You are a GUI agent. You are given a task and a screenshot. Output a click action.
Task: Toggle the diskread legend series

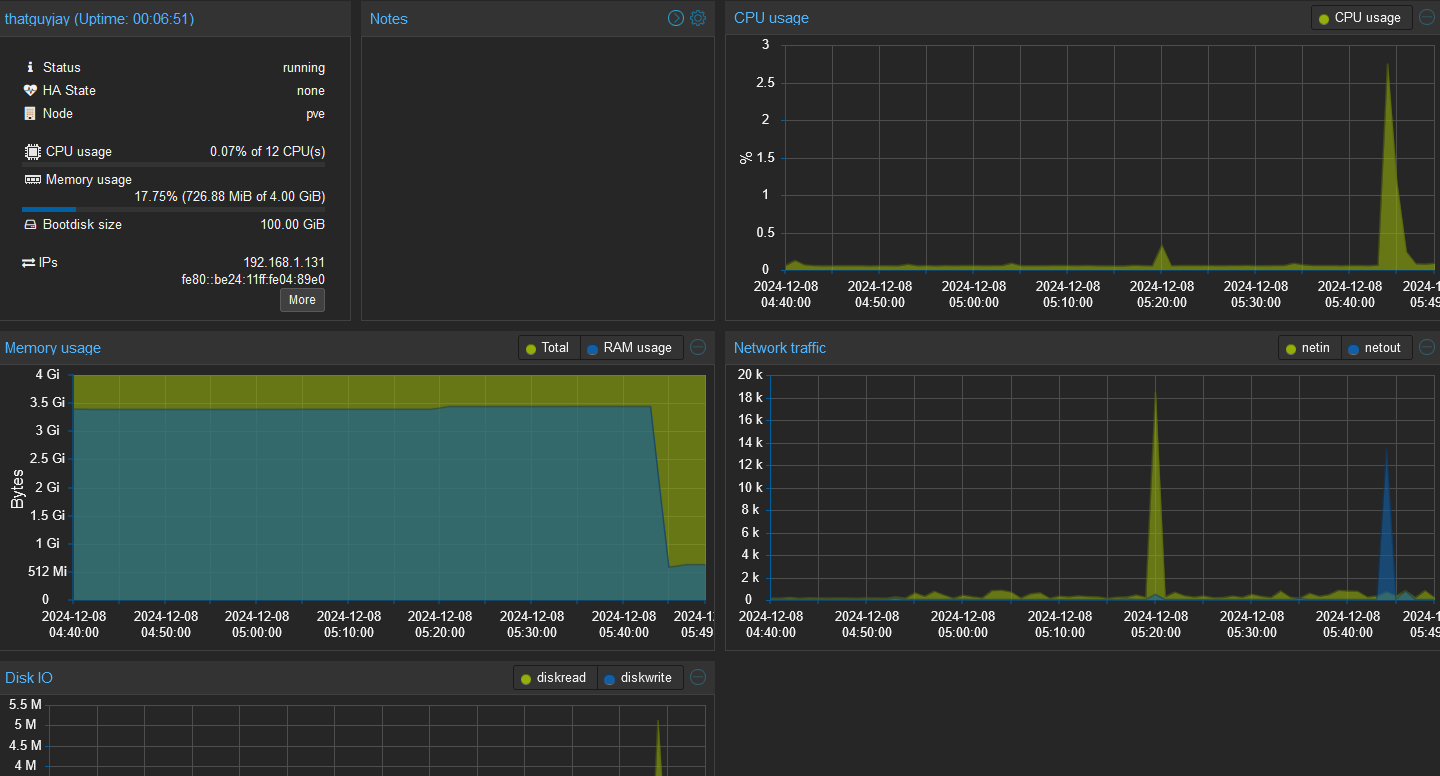click(x=555, y=678)
